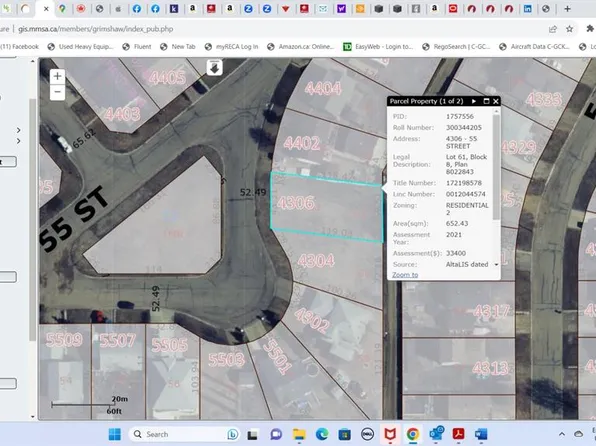Open the '(11) Facebook' bookmark
This screenshot has width=596, height=446.
coord(20,47)
